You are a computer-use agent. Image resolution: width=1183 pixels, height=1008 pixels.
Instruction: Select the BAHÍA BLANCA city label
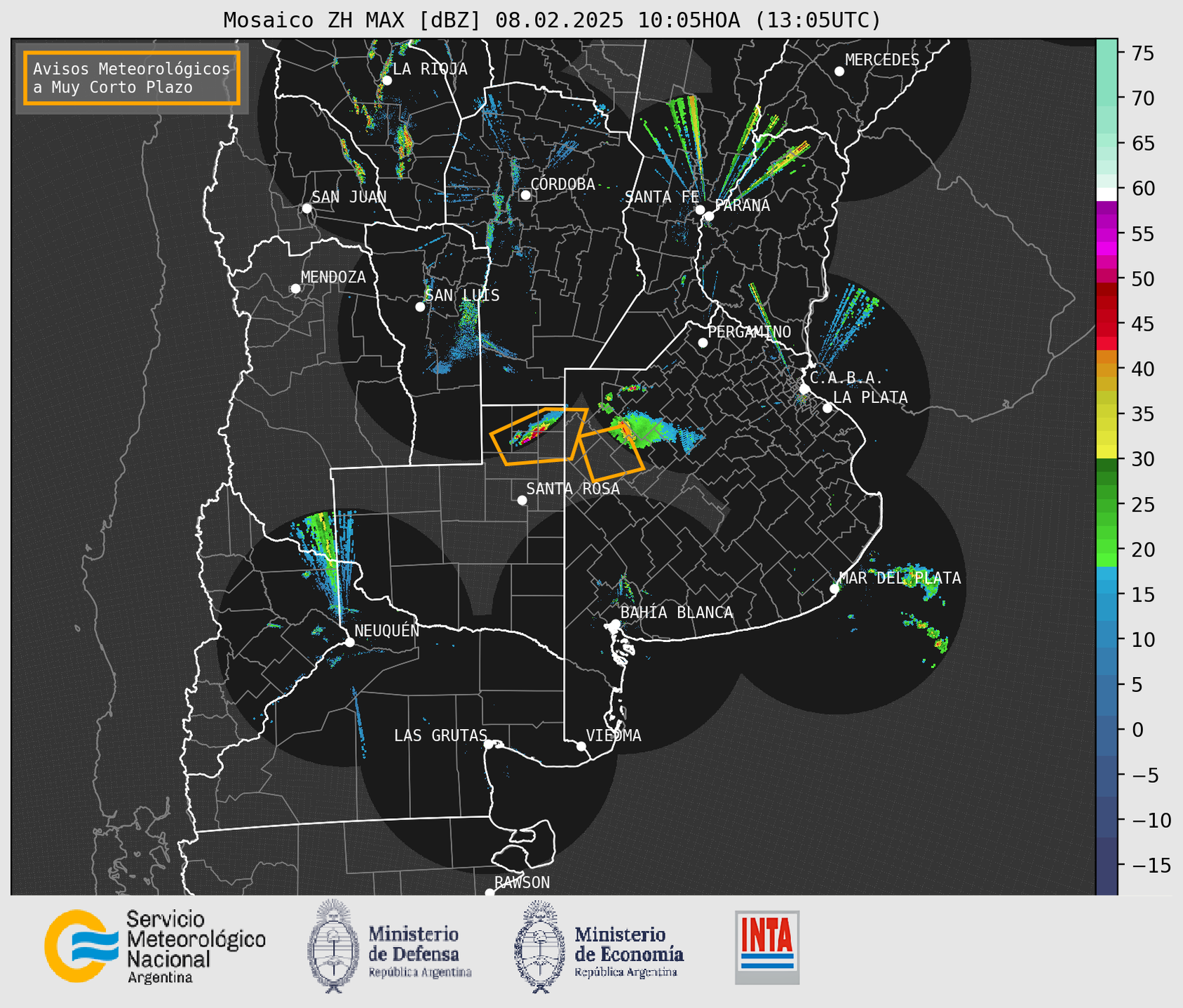[677, 613]
